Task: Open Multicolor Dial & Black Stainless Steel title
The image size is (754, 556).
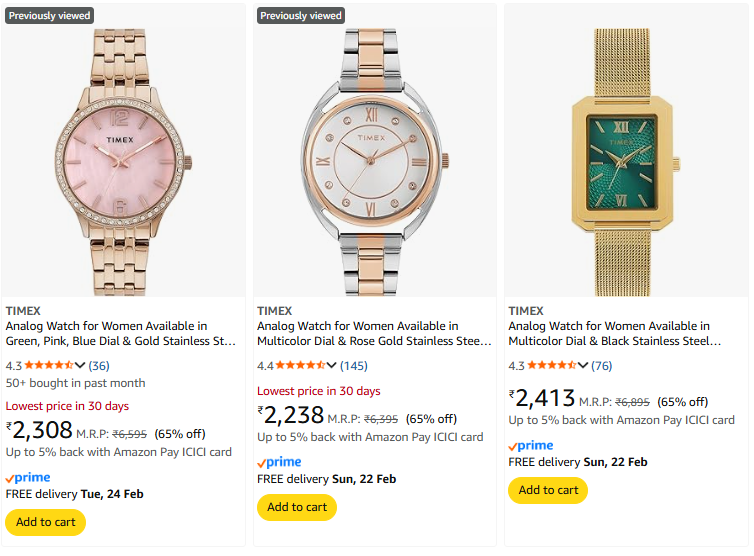Action: point(614,334)
